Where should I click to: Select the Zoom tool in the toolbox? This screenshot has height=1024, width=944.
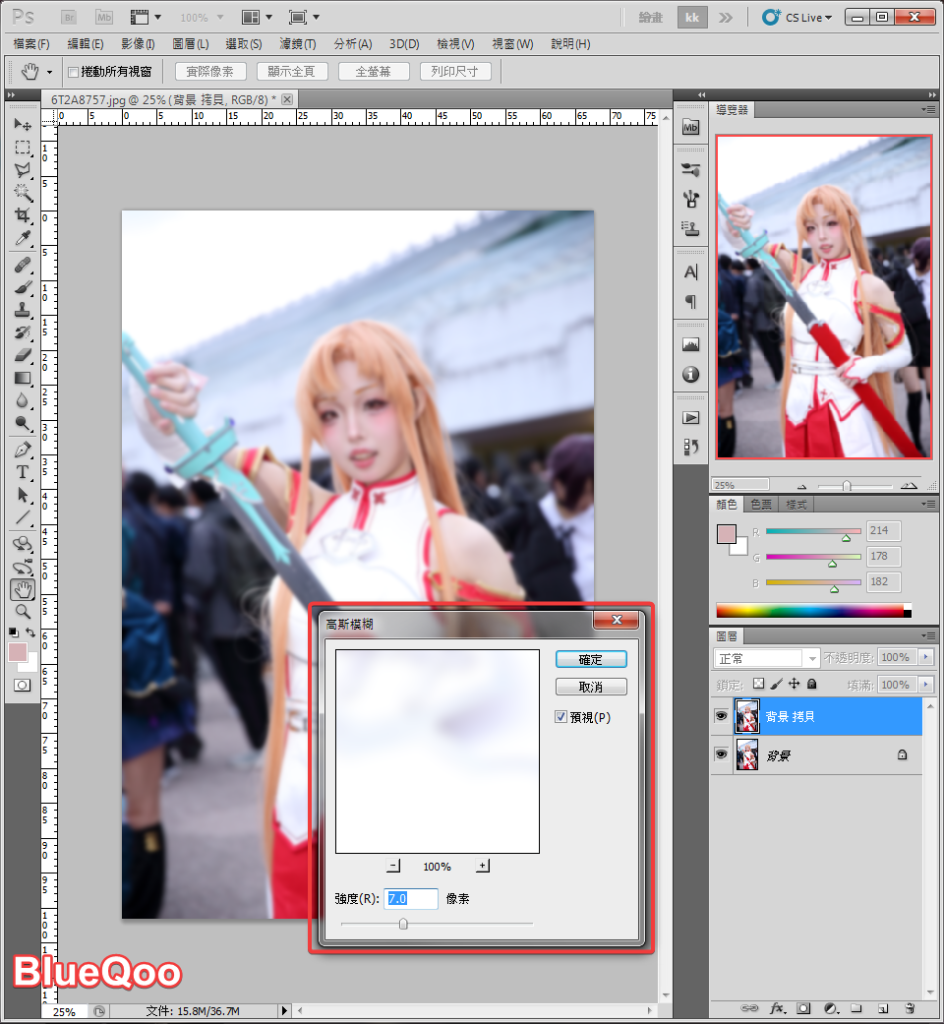coord(22,611)
